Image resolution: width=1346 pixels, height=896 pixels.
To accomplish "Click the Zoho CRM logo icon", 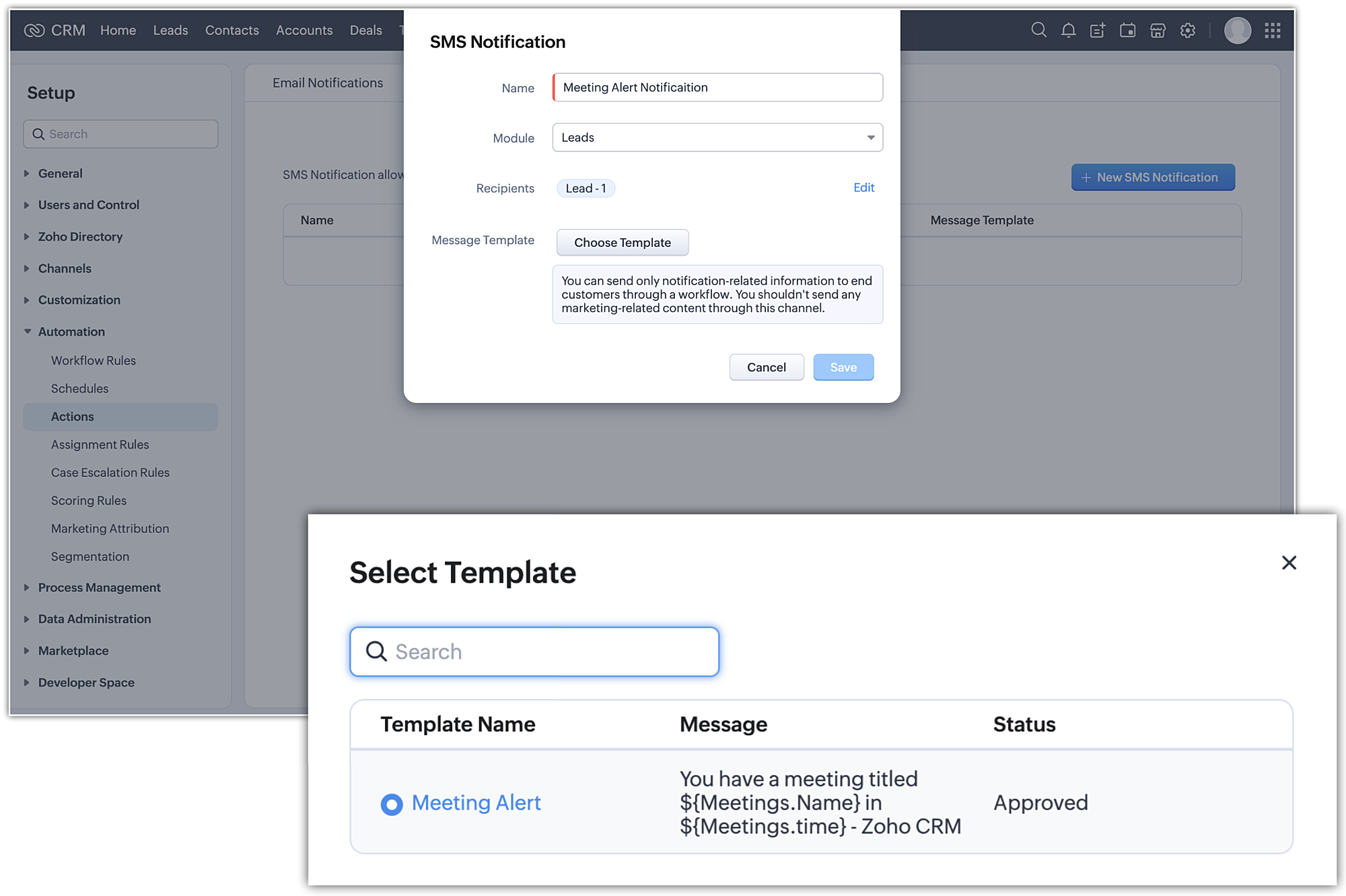I will click(x=34, y=30).
